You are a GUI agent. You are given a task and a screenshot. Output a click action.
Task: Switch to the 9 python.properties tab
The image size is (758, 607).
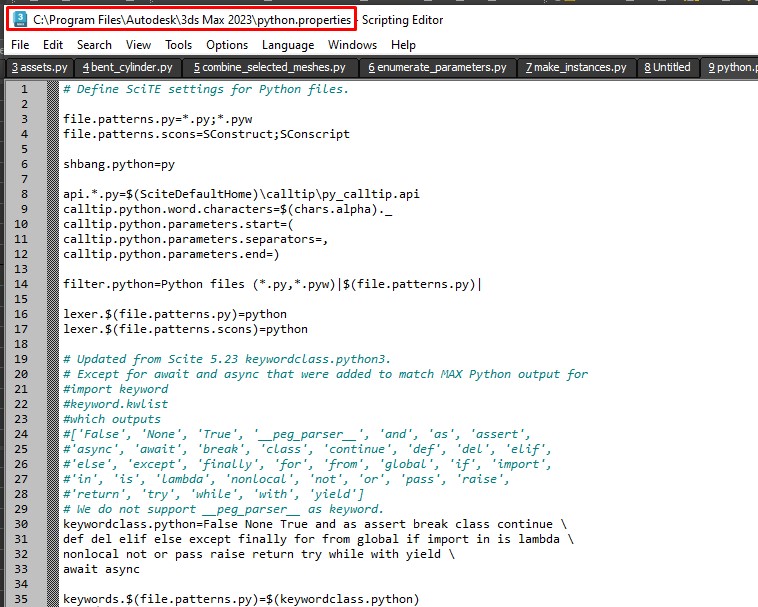pos(729,67)
